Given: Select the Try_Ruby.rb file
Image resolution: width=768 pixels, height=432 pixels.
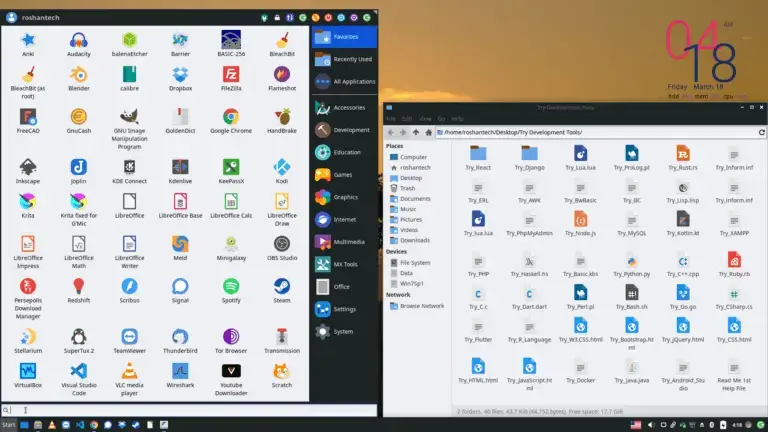Looking at the screenshot, I should 734,265.
